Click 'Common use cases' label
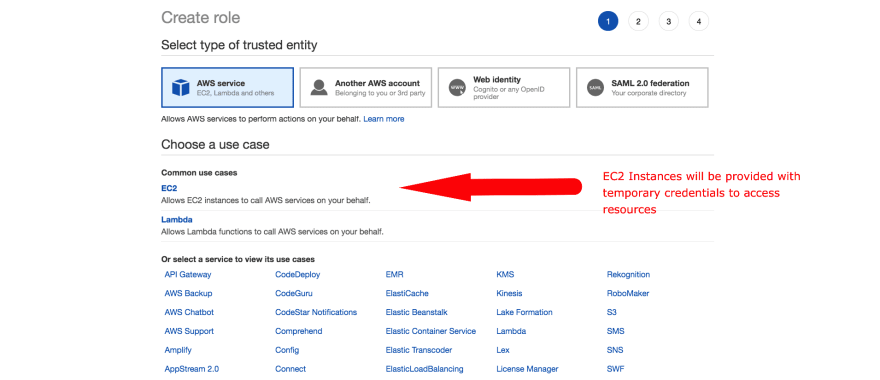The image size is (880, 380). [x=199, y=172]
